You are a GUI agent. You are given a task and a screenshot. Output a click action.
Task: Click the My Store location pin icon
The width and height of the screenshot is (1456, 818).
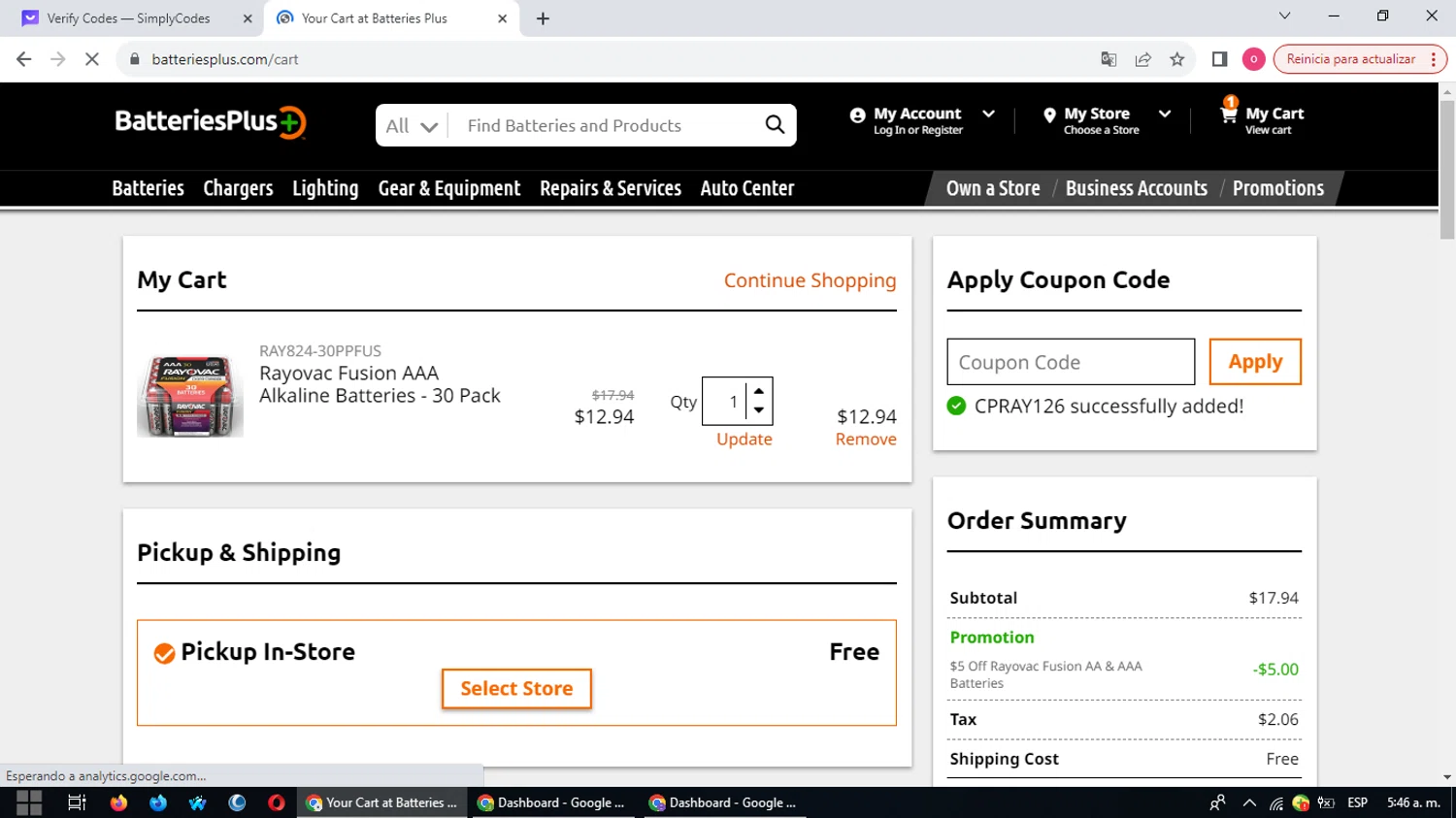pos(1049,115)
